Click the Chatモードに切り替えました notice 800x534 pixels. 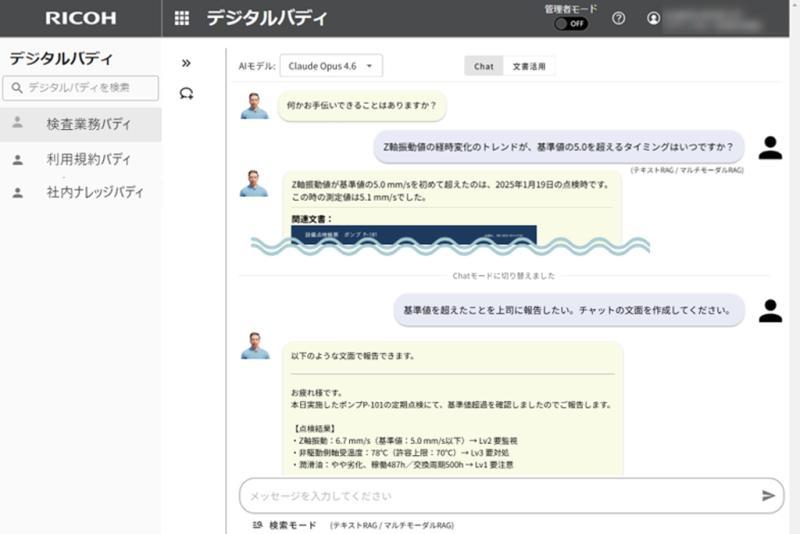coord(503,276)
